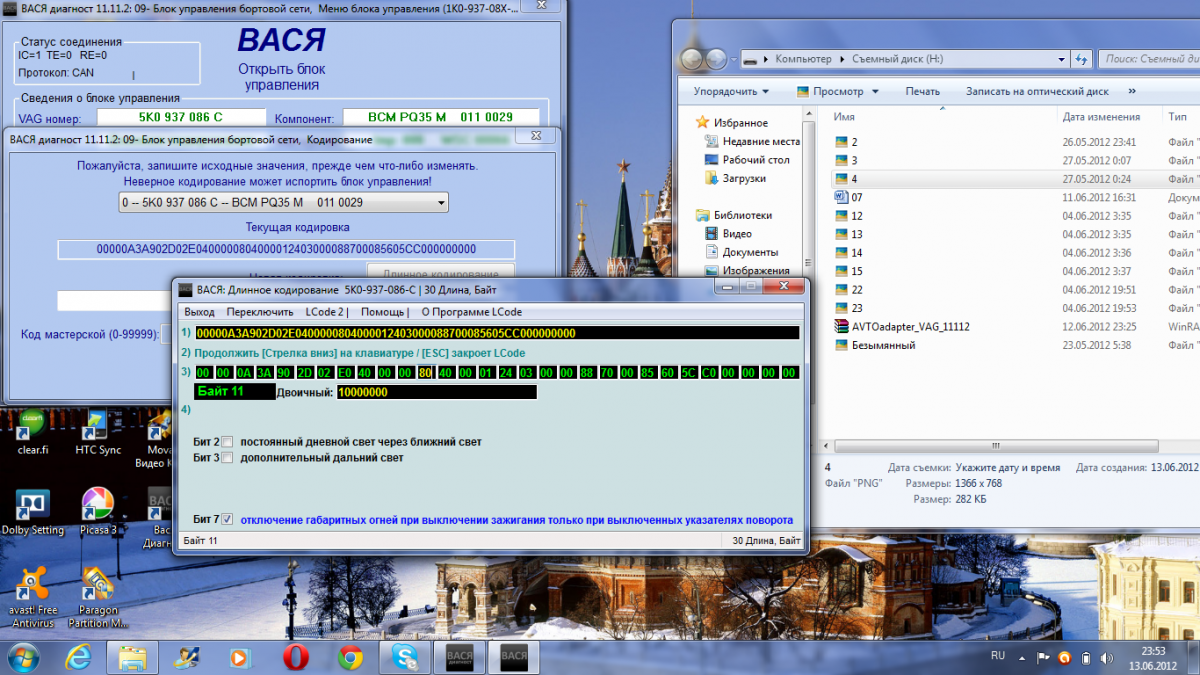Enable Бит 3 дополнительный дальний свет checkbox

tap(227, 458)
